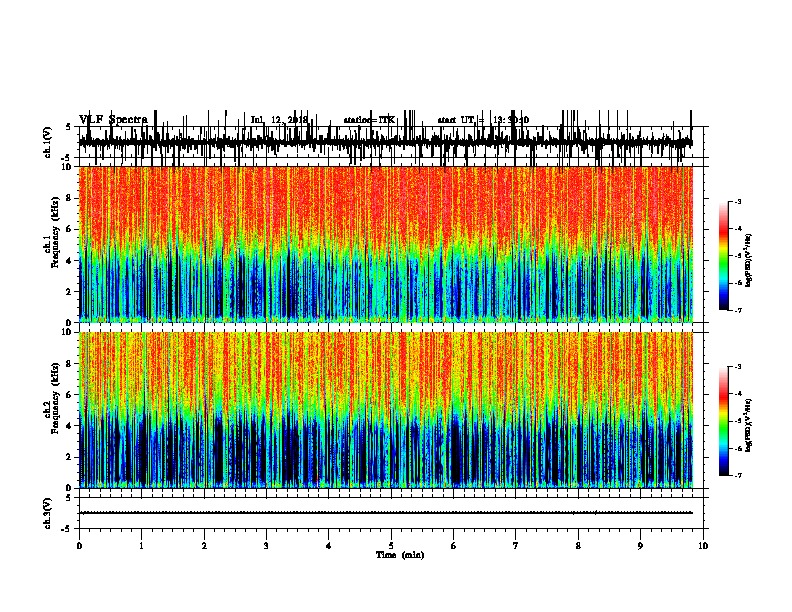
Task: Click the ch.1 "Frequency (kHz)" axis label
Action: [55, 233]
